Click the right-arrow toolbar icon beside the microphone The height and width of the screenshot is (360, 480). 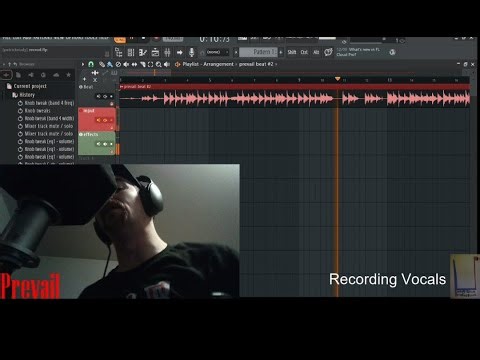coord(180,52)
